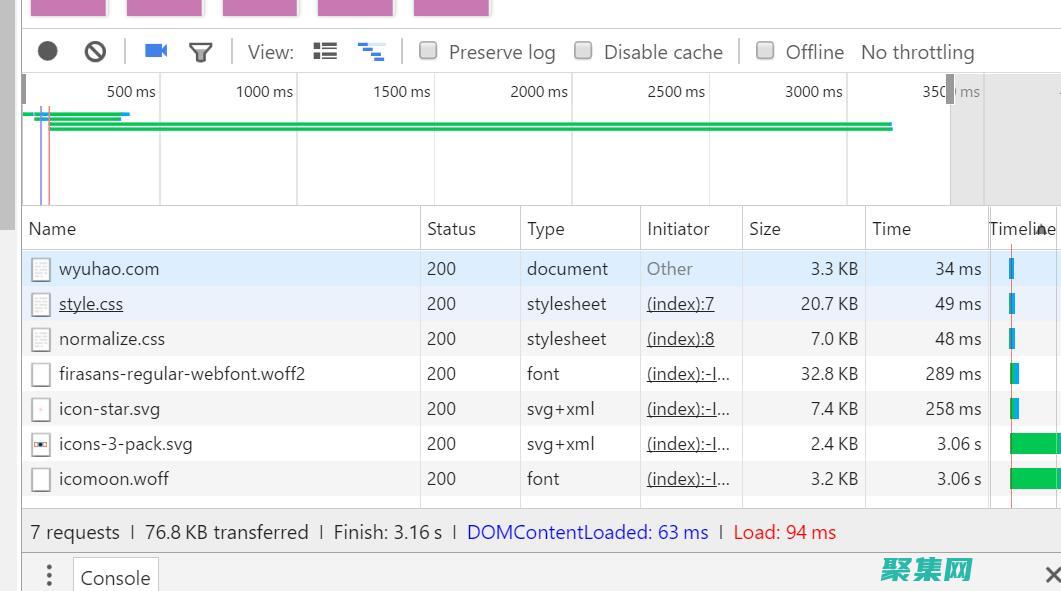This screenshot has width=1061, height=591.
Task: Close the console drawer
Action: (1051, 574)
